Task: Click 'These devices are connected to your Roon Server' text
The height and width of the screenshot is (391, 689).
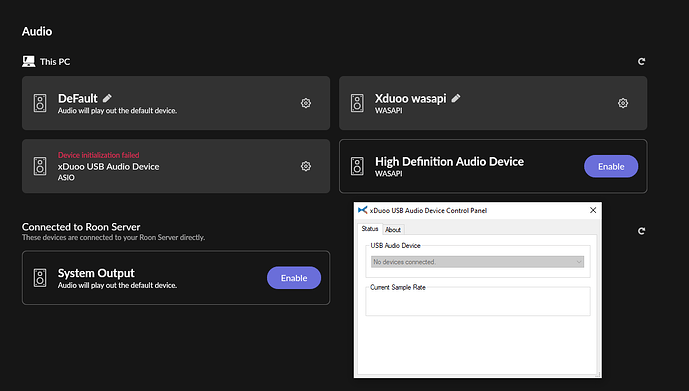Action: tap(113, 237)
